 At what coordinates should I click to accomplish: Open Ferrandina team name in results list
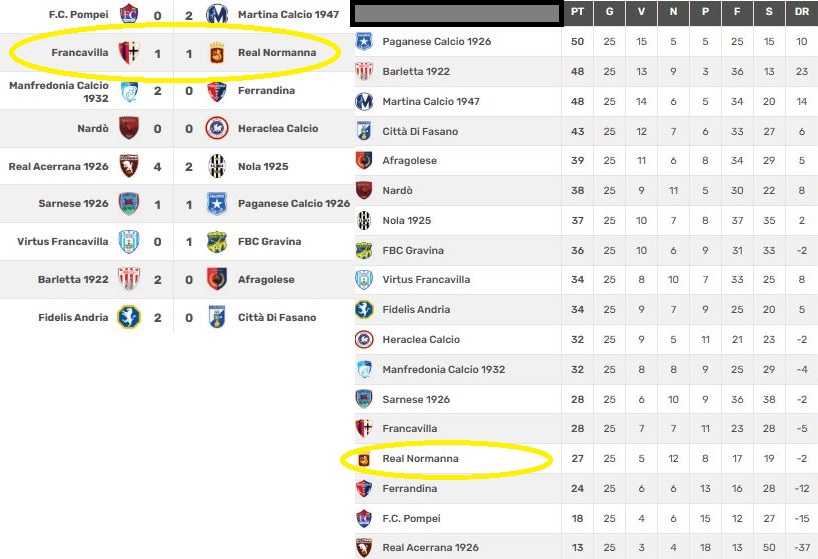(266, 91)
